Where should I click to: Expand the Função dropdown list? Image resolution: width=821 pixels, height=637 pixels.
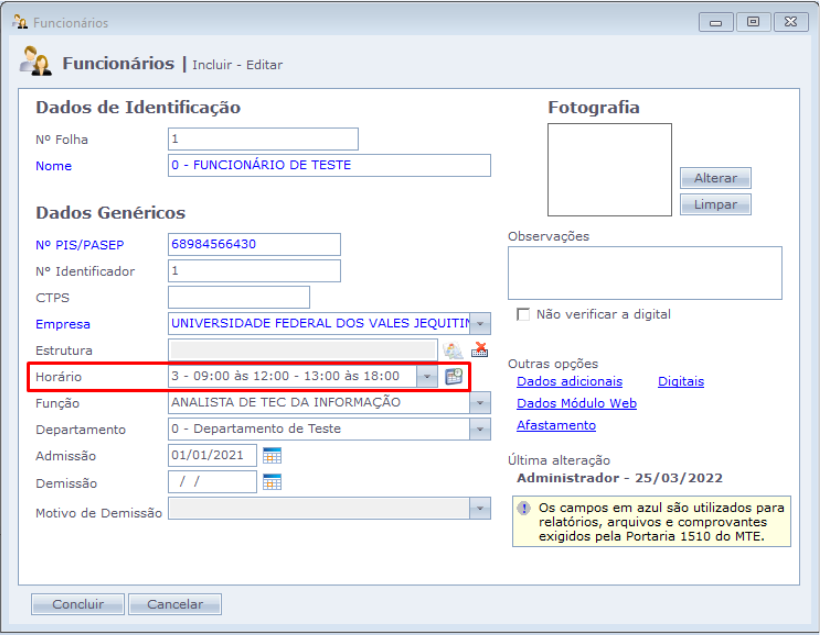click(x=482, y=403)
